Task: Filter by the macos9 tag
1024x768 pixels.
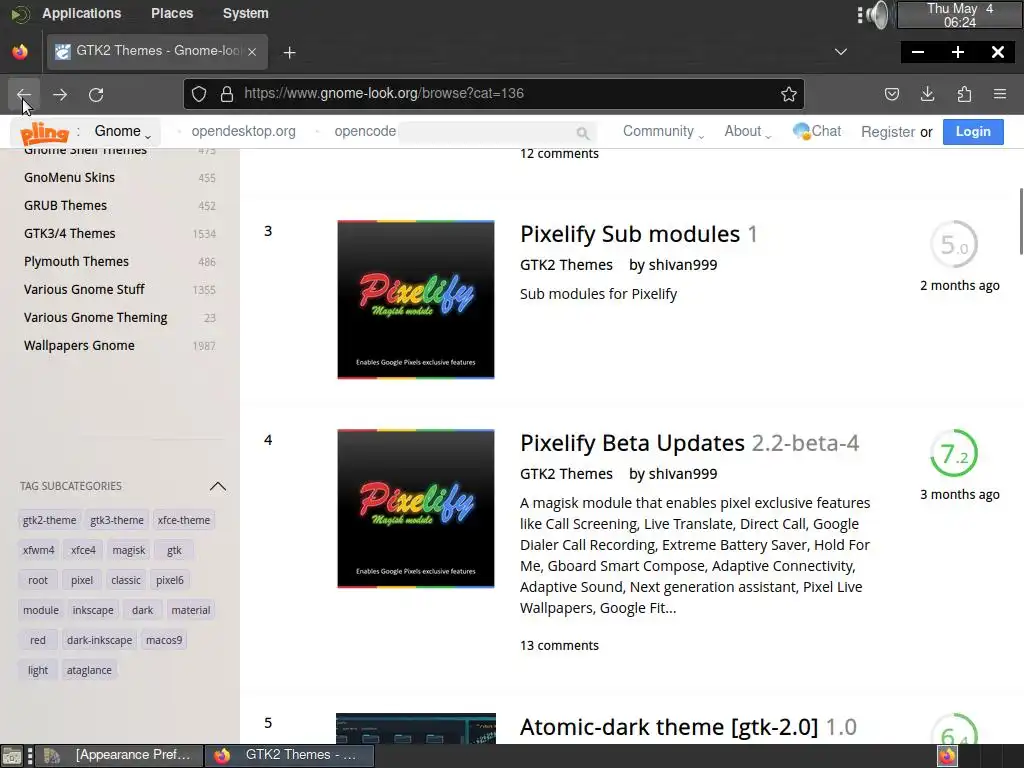Action: point(164,640)
